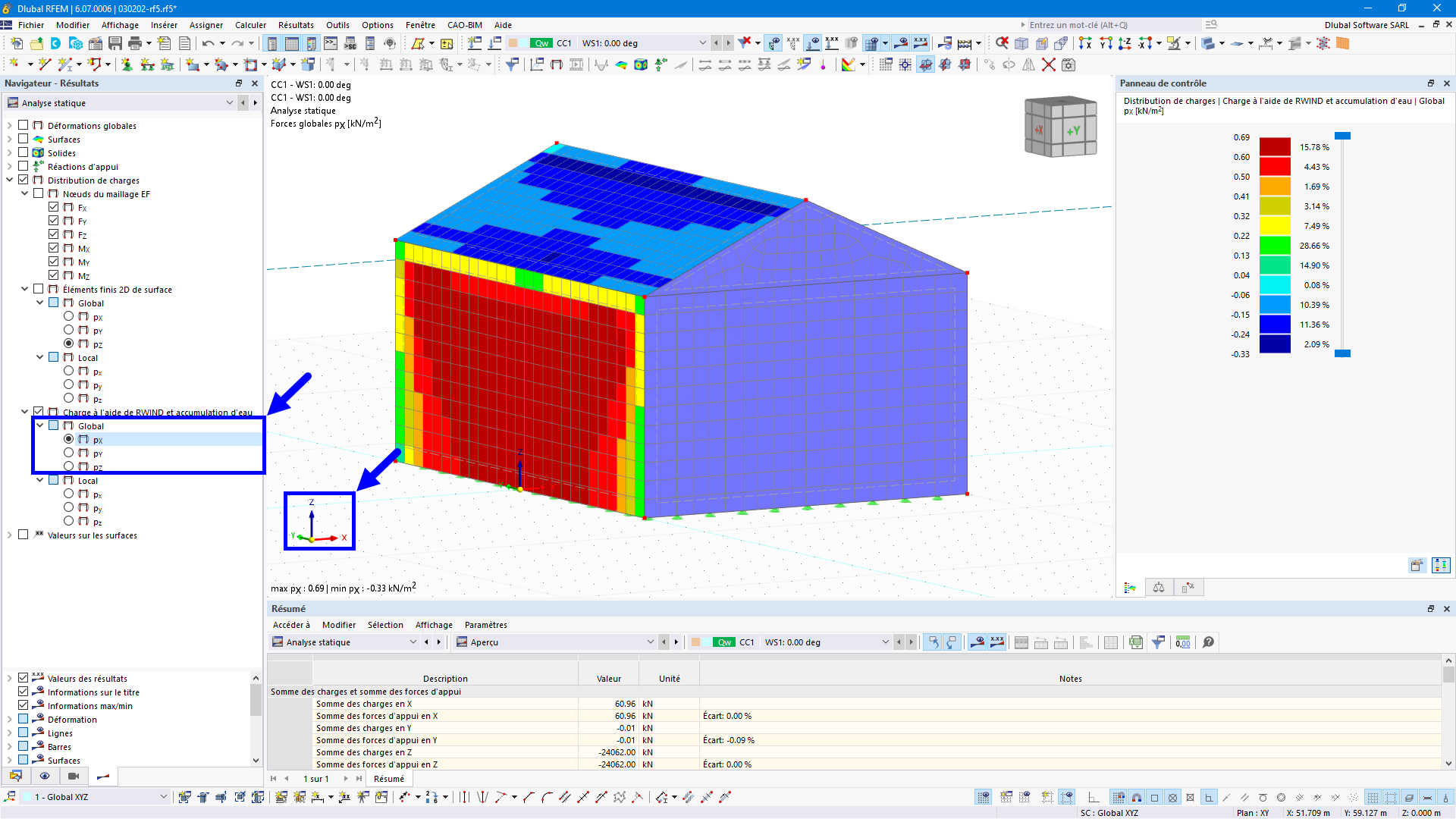This screenshot has height=819, width=1456.
Task: Uncheck the Fz mesh node checkbox
Action: [x=54, y=234]
